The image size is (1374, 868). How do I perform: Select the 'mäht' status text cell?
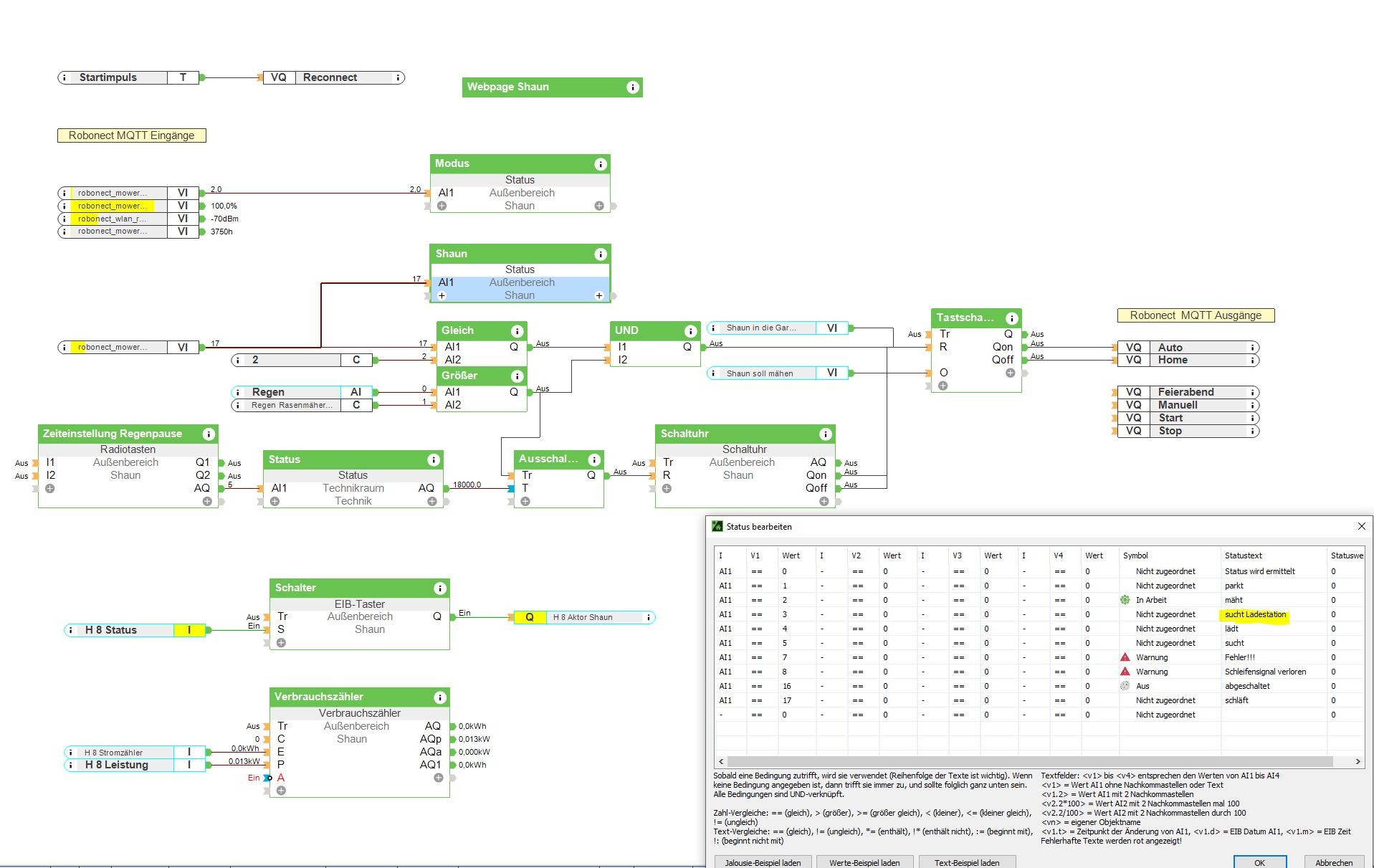[1274, 600]
